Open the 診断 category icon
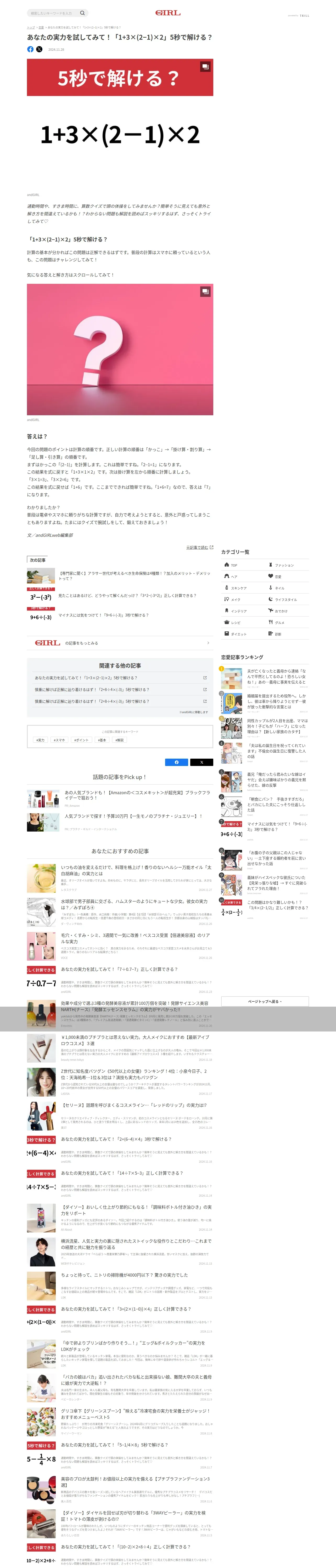The width and height of the screenshot is (336, 1568). coord(271,634)
